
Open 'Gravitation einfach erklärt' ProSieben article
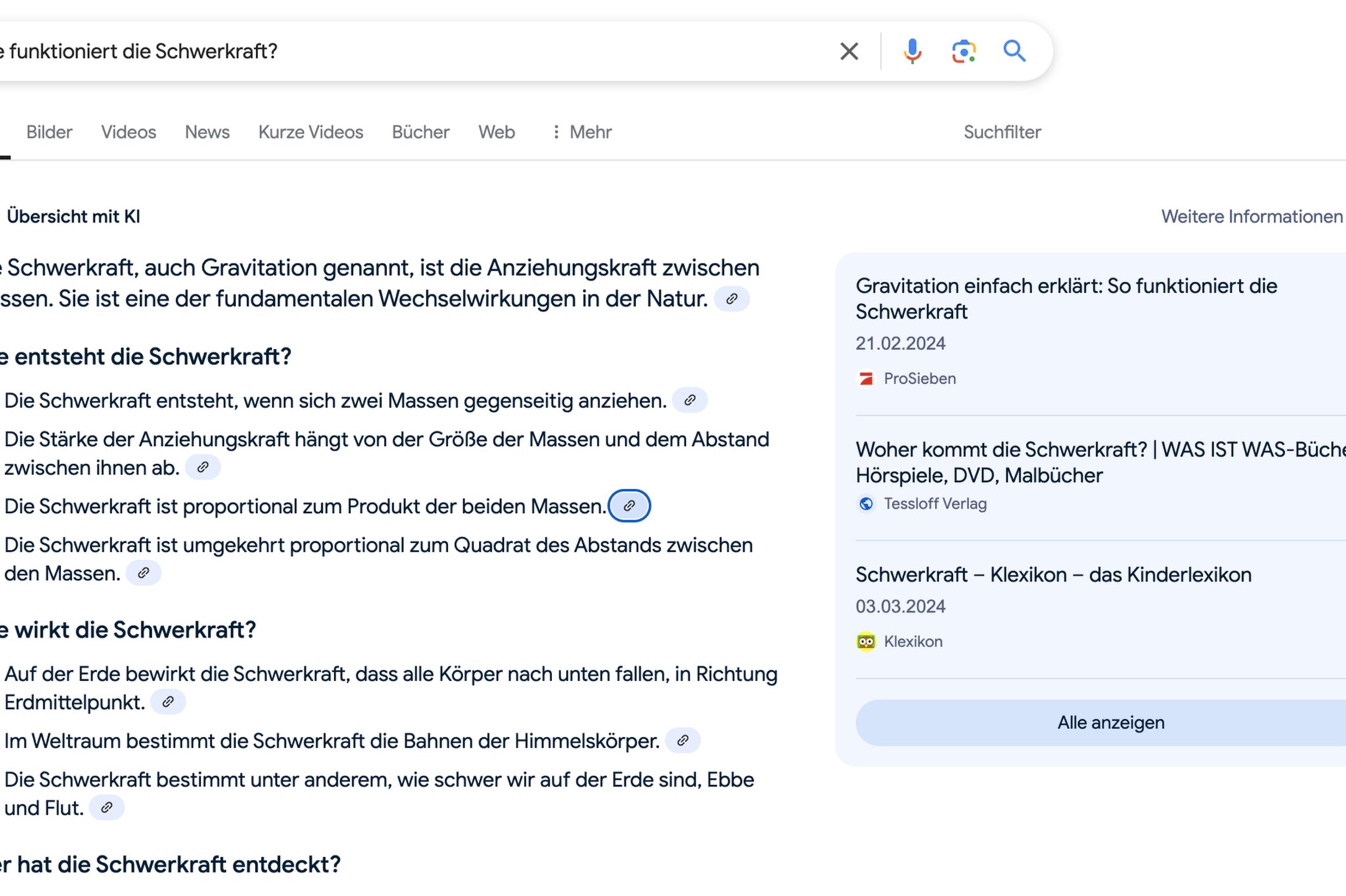(x=1066, y=298)
